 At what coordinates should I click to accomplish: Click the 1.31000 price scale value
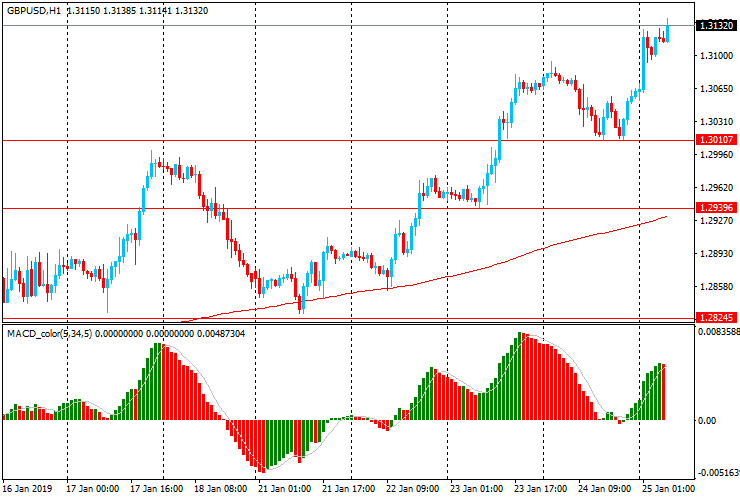pyautogui.click(x=714, y=56)
